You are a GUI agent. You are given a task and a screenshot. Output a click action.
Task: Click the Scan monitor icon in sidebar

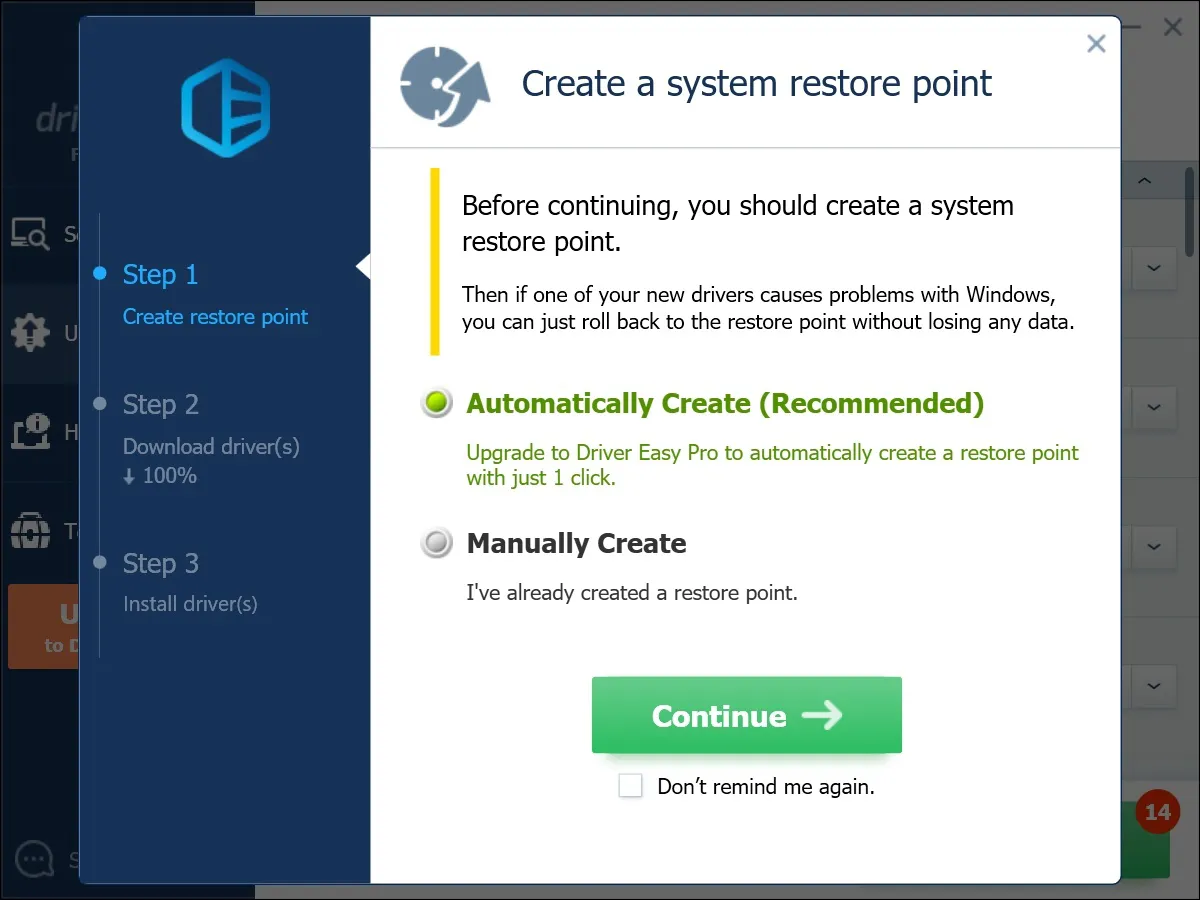click(30, 233)
